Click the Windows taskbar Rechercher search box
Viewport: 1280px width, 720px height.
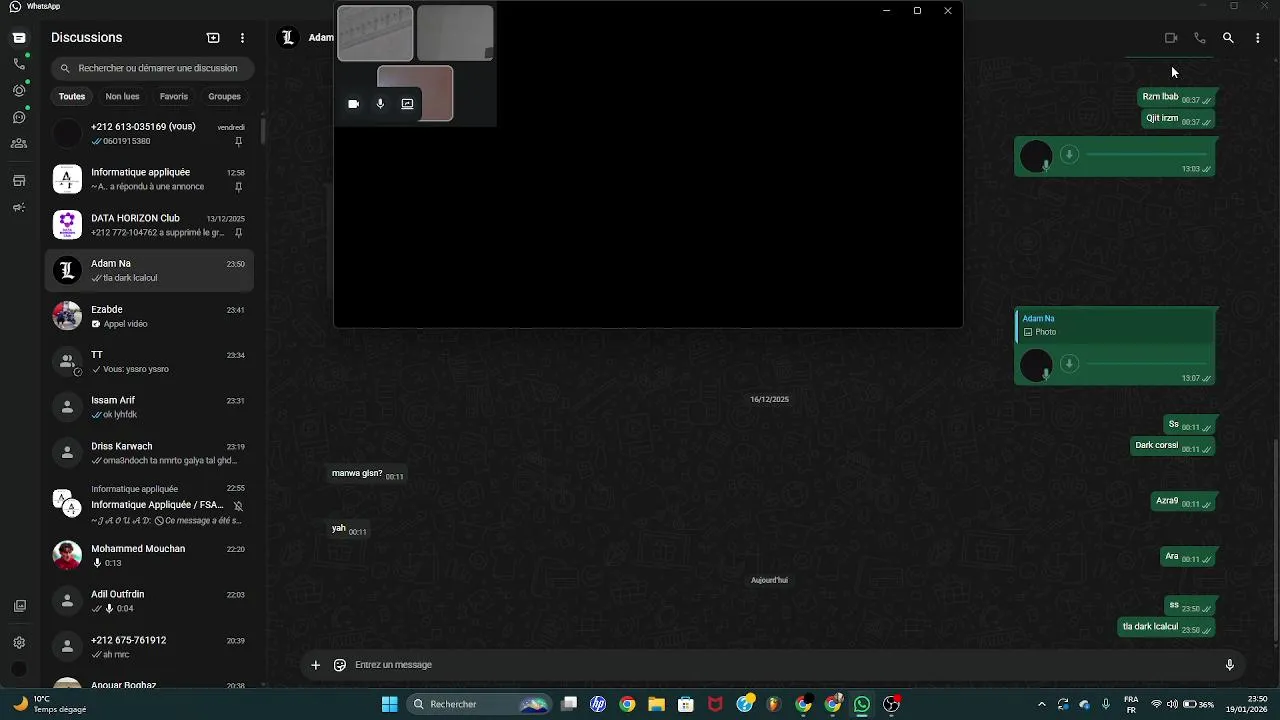[479, 705]
